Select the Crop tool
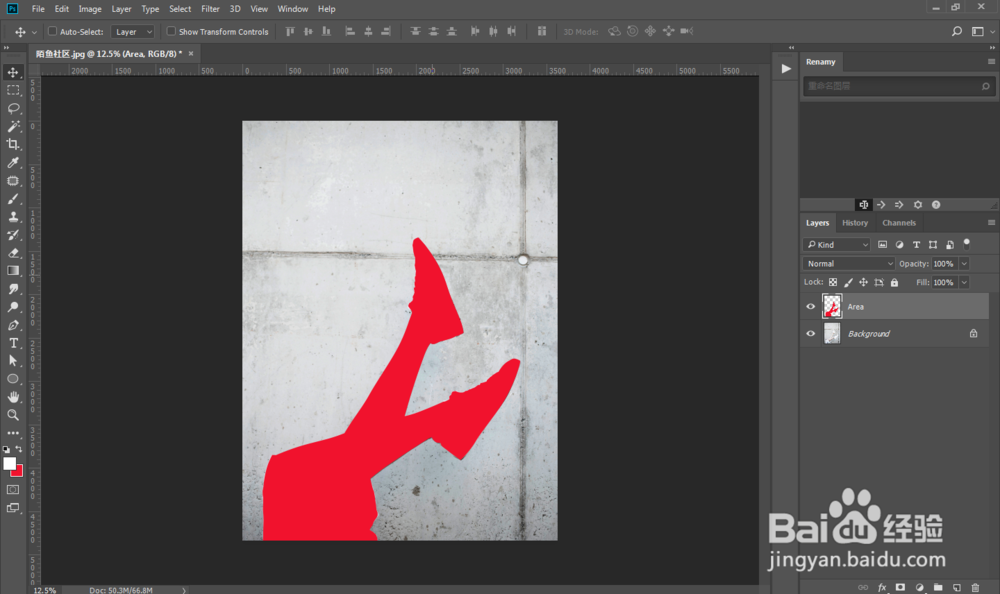Screen dimensions: 1000x594 click(13, 144)
